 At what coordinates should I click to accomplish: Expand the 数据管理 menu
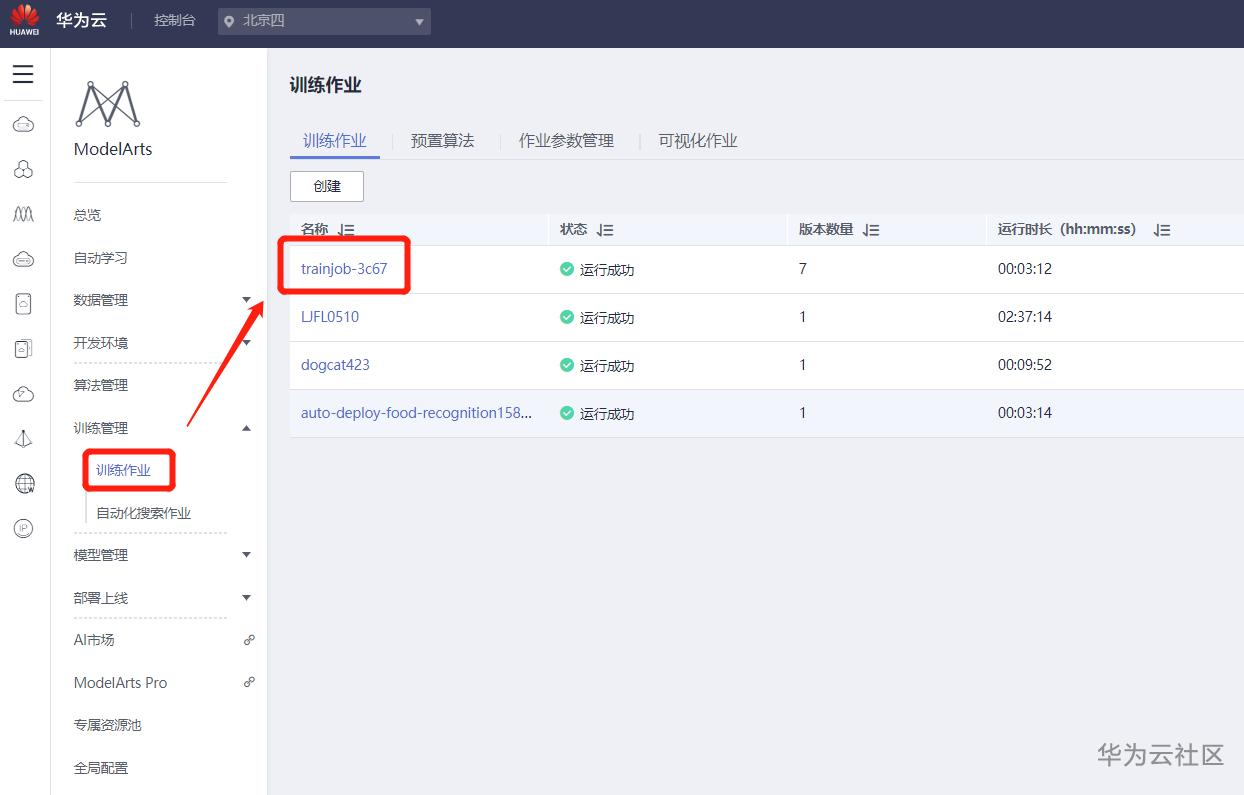246,300
